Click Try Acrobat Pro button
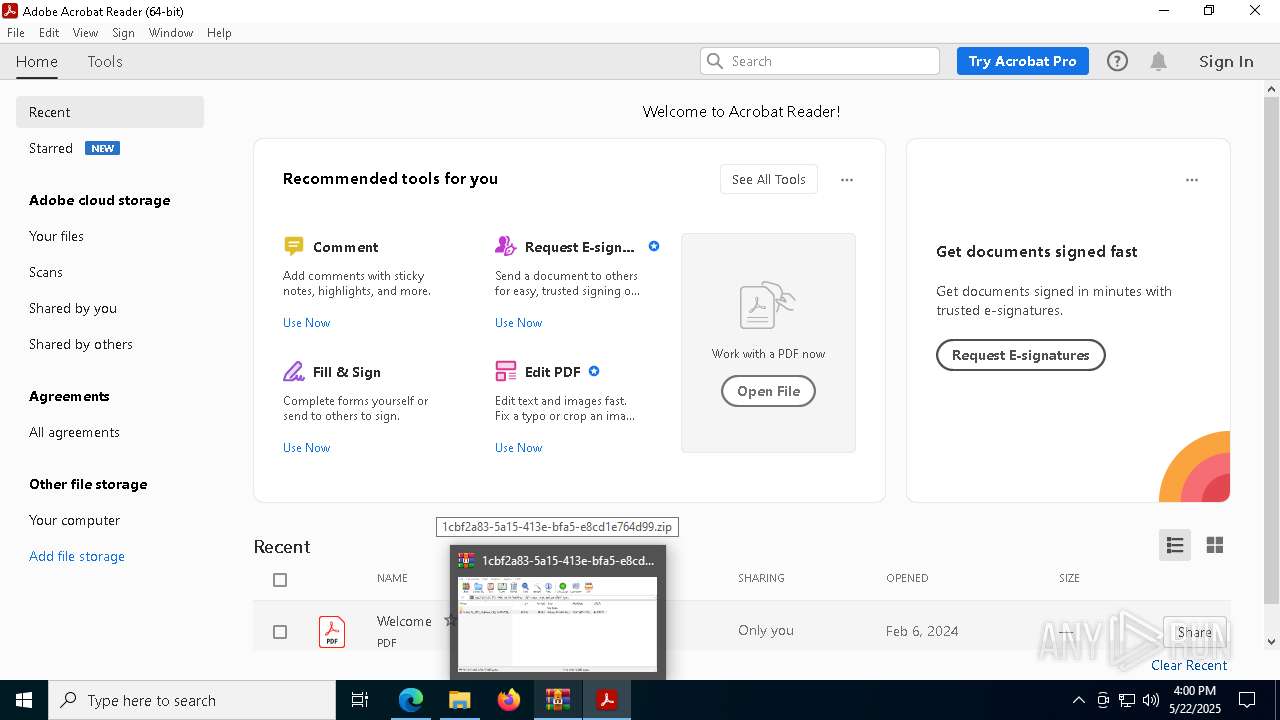 [1022, 61]
